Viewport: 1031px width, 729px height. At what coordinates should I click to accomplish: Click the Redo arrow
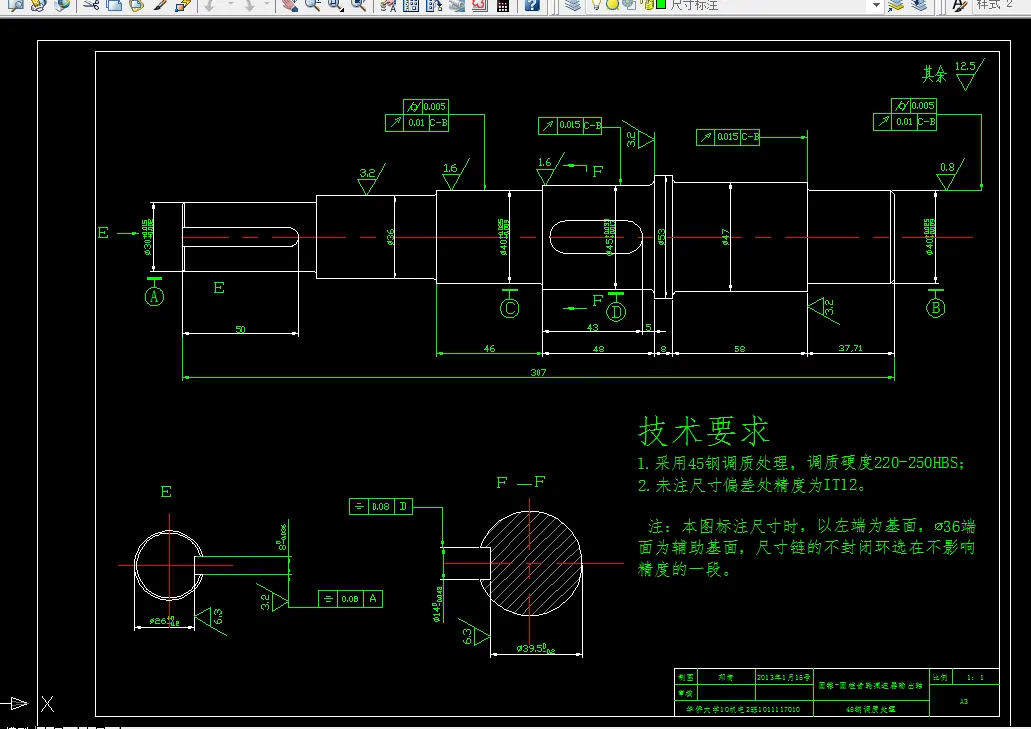pyautogui.click(x=249, y=5)
